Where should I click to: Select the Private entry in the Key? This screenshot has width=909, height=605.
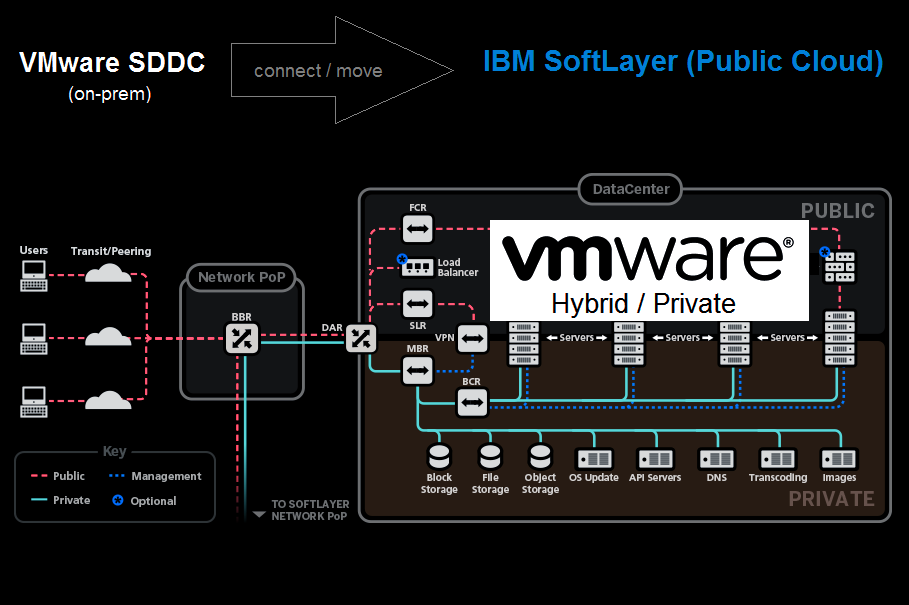click(60, 500)
